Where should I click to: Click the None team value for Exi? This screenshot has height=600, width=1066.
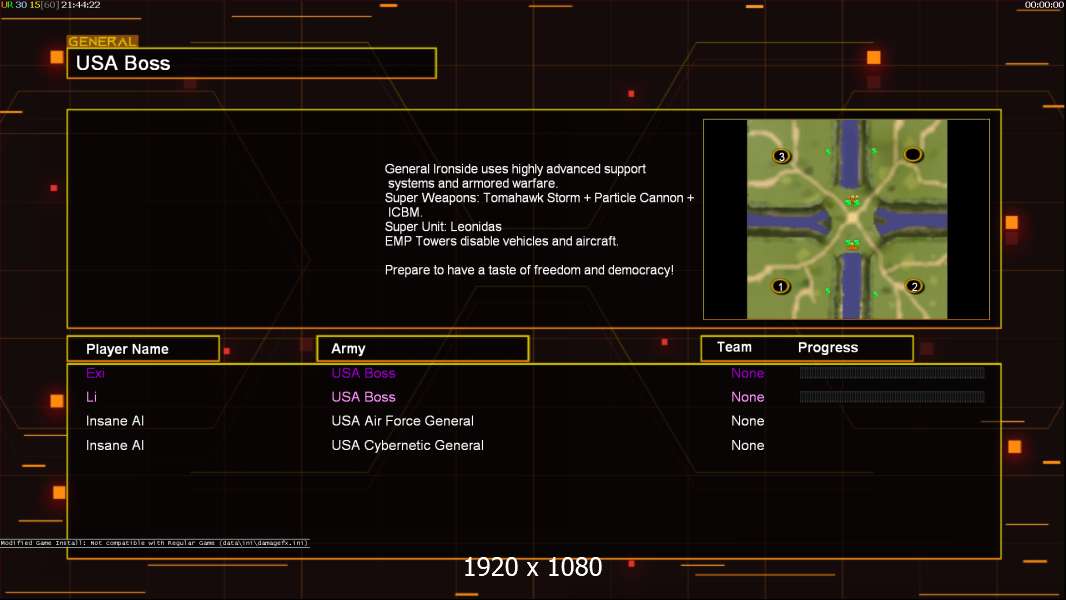tap(747, 373)
